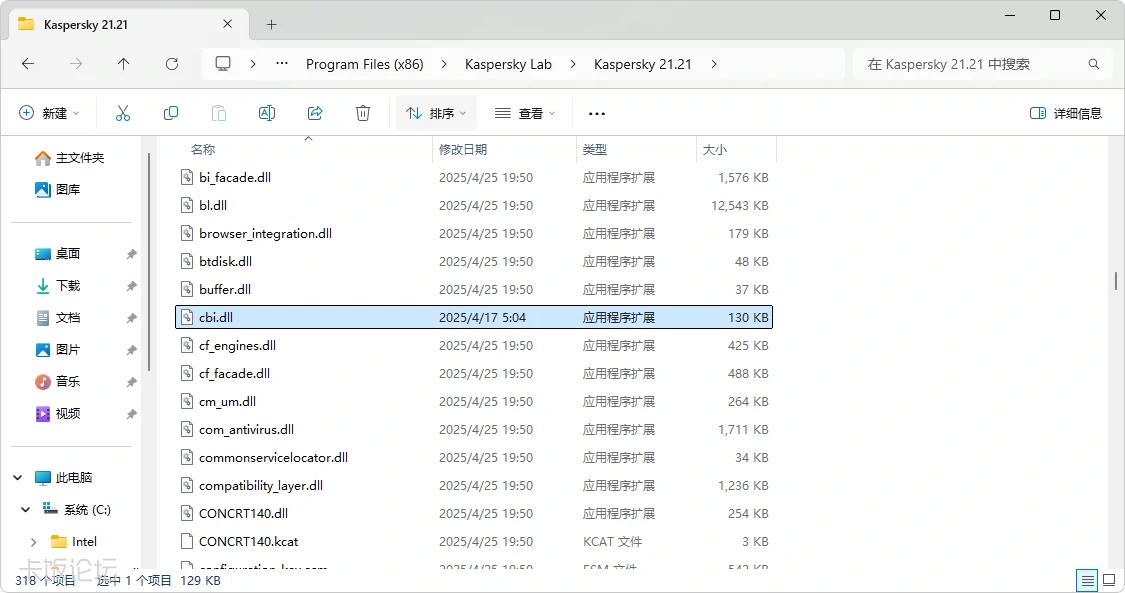1125x593 pixels.
Task: Navigate to Kaspersky Lab in breadcrumb
Action: point(508,64)
